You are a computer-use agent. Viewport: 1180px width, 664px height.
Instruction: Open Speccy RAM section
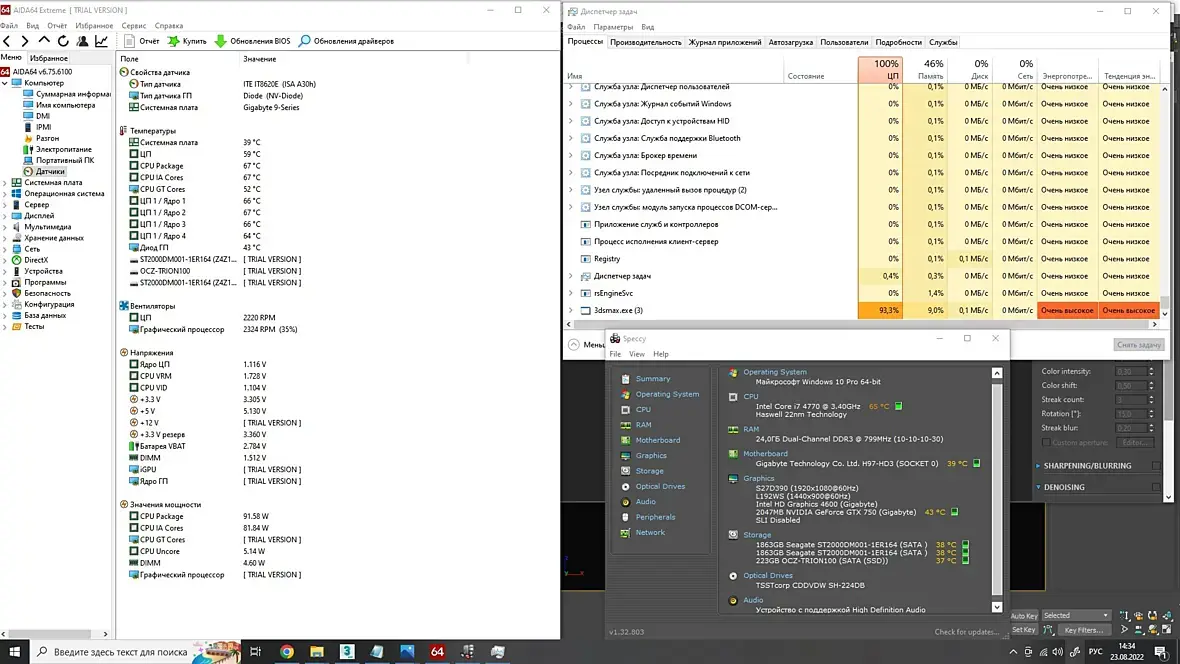(x=643, y=425)
